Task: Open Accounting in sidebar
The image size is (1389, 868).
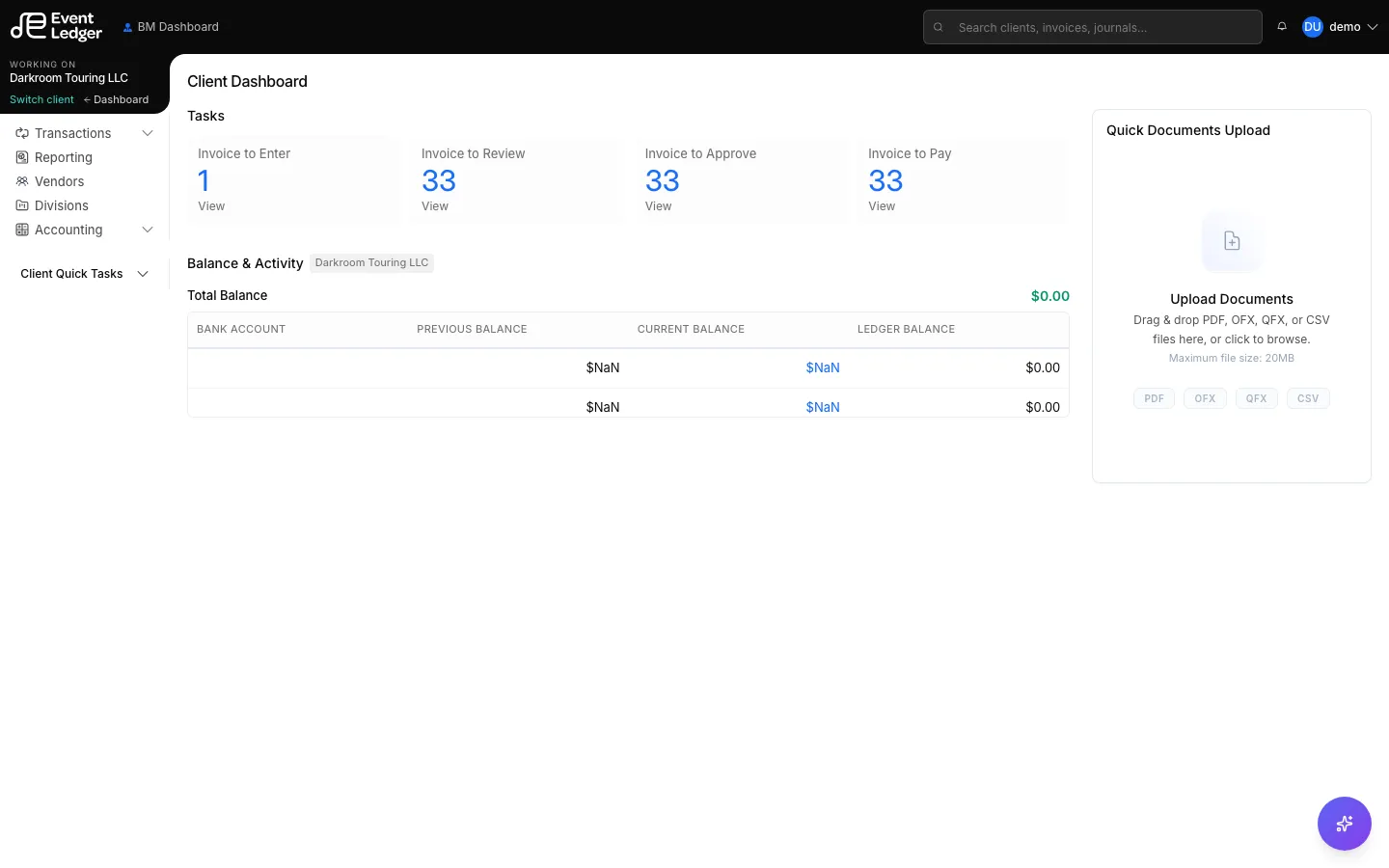Action: point(68,230)
